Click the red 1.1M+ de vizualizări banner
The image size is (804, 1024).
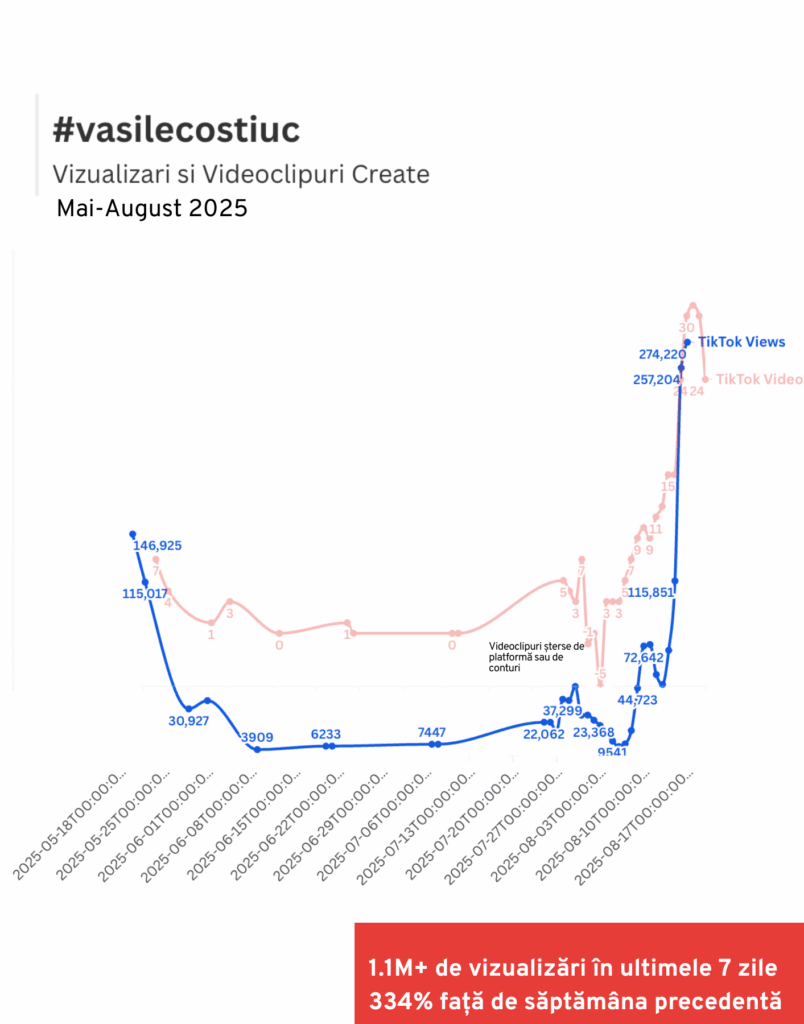coord(578,984)
